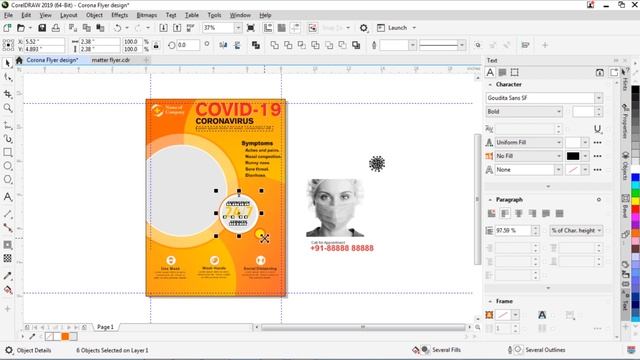Click the black background fill color swatch
The height and width of the screenshot is (360, 640).
[x=573, y=156]
